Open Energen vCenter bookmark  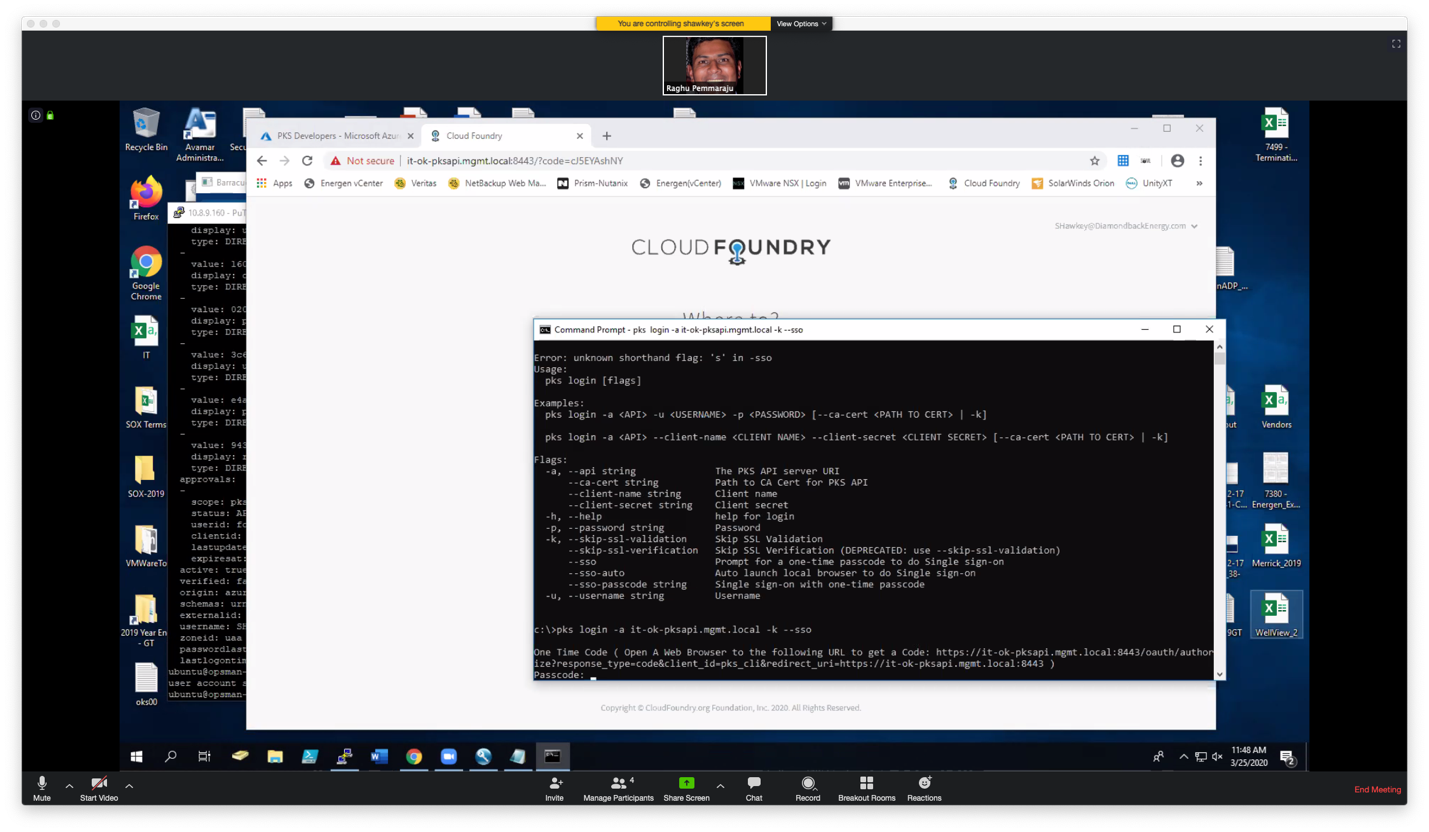pos(344,183)
